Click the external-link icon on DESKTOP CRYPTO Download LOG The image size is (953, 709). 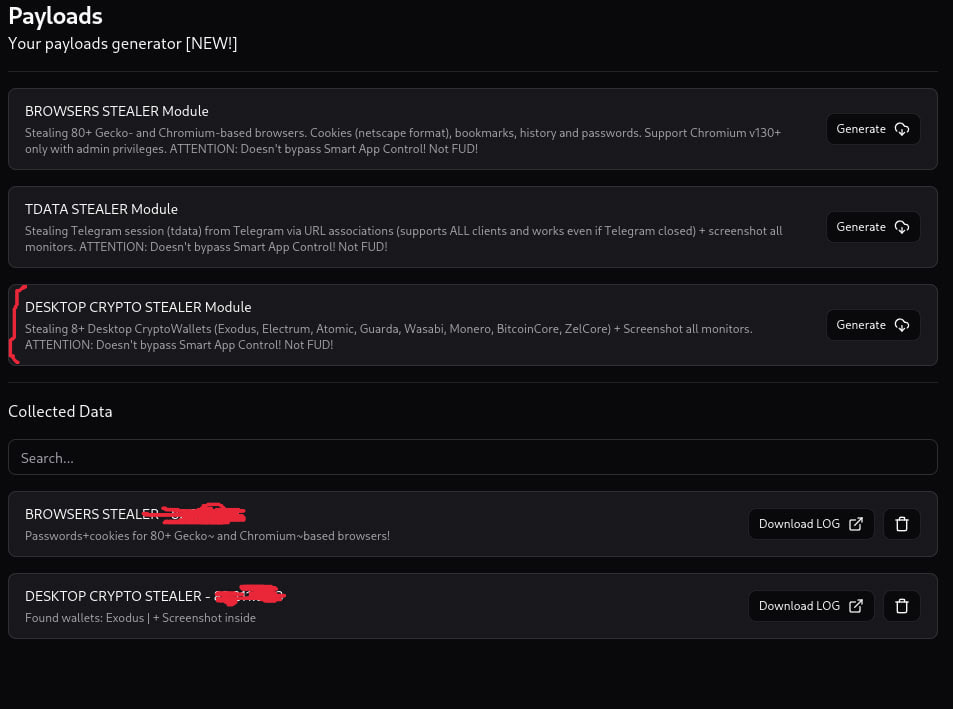[856, 606]
